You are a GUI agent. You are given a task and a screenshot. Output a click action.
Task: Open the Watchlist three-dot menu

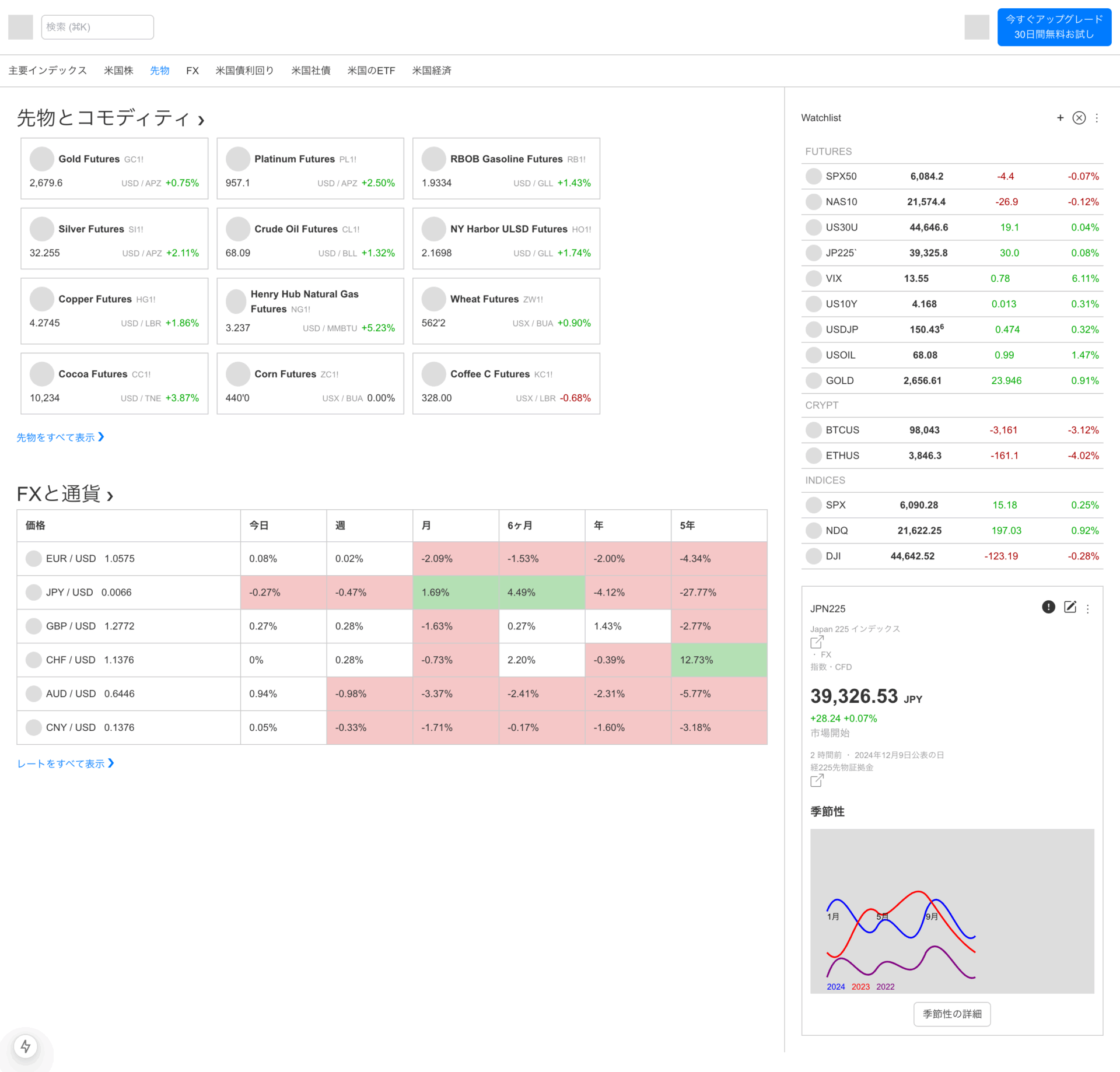1097,118
